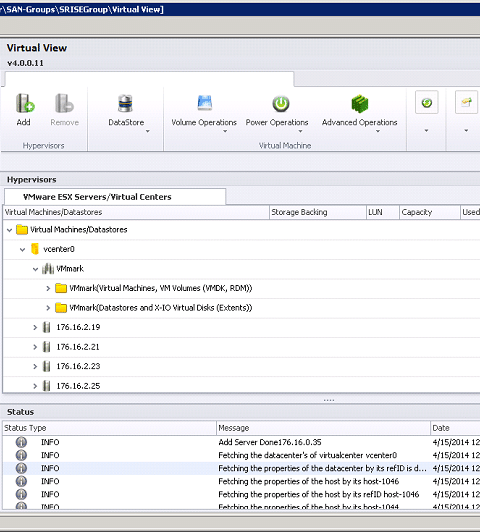The image size is (480, 532).
Task: Open the Advanced Operations dropdown arrow
Action: [378, 131]
